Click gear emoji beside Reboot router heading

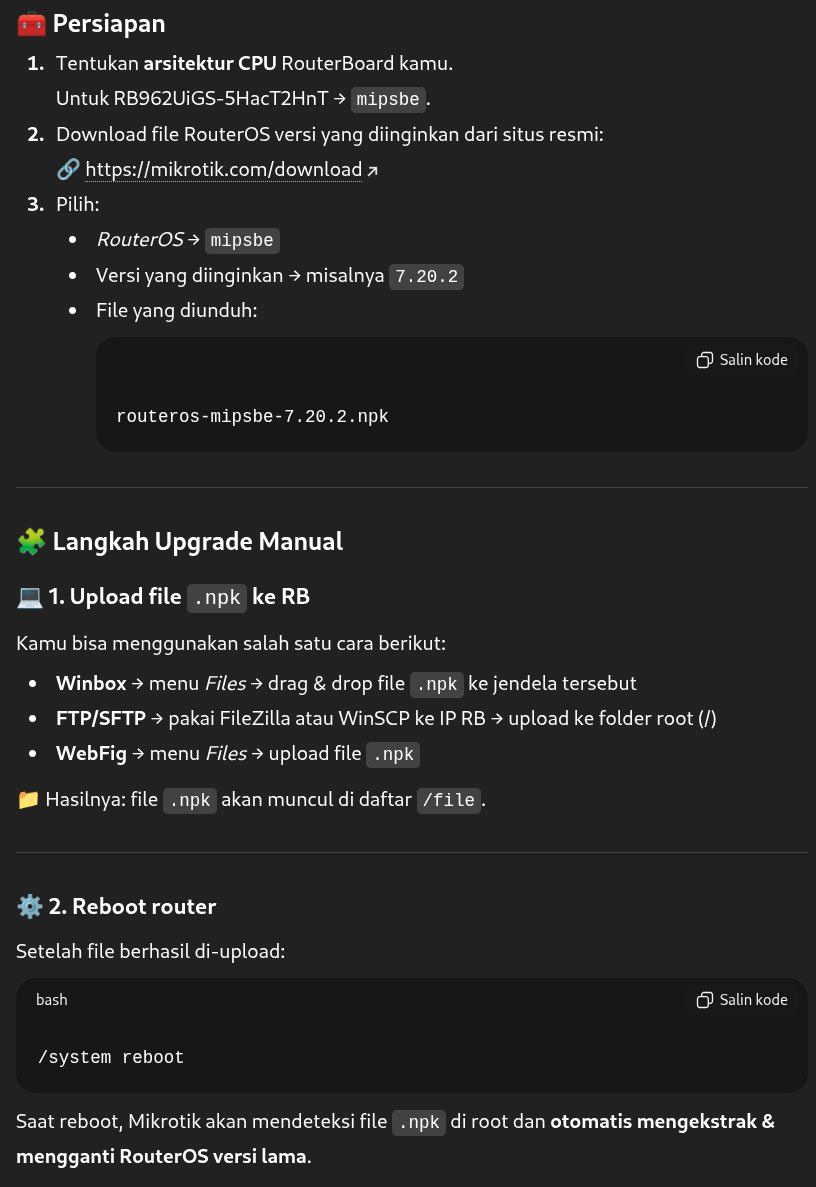(x=30, y=907)
